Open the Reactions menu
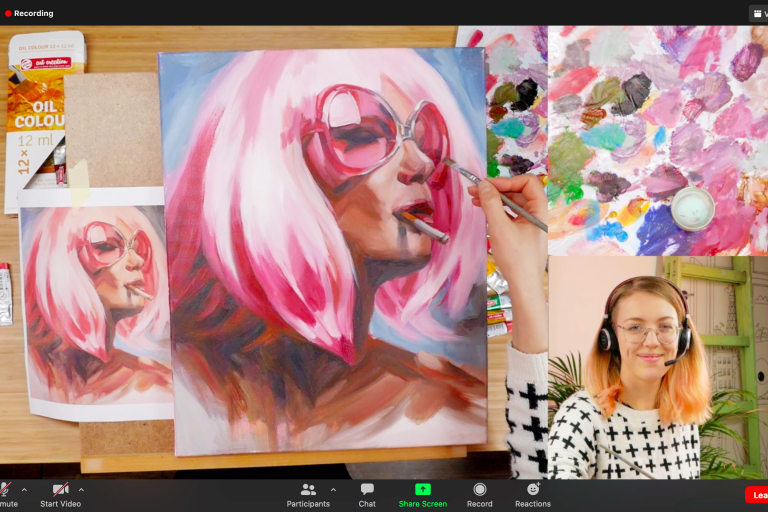This screenshot has height=512, width=768. (x=533, y=494)
